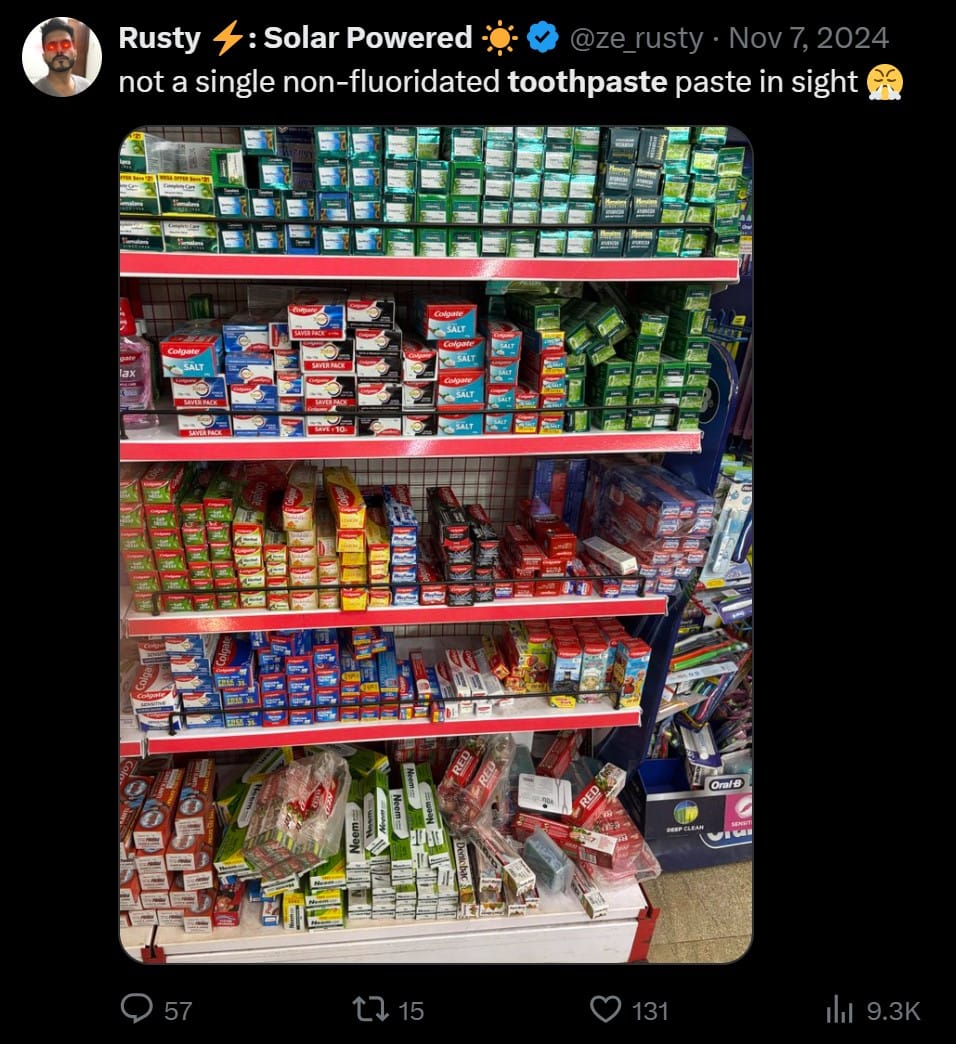Image resolution: width=956 pixels, height=1044 pixels.
Task: Open the view analytics bar chart icon
Action: click(x=839, y=1010)
